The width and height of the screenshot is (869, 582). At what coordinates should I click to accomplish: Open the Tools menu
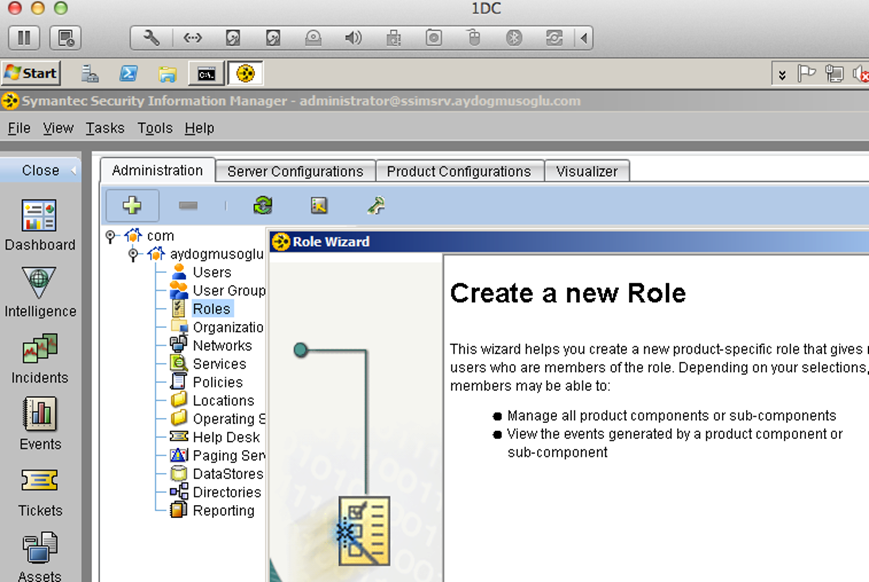point(155,128)
